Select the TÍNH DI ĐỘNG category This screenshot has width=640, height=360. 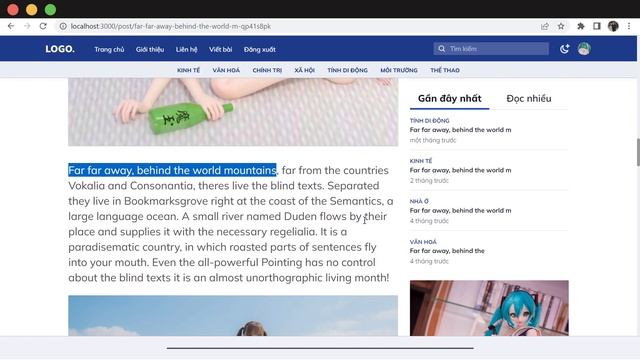347,70
